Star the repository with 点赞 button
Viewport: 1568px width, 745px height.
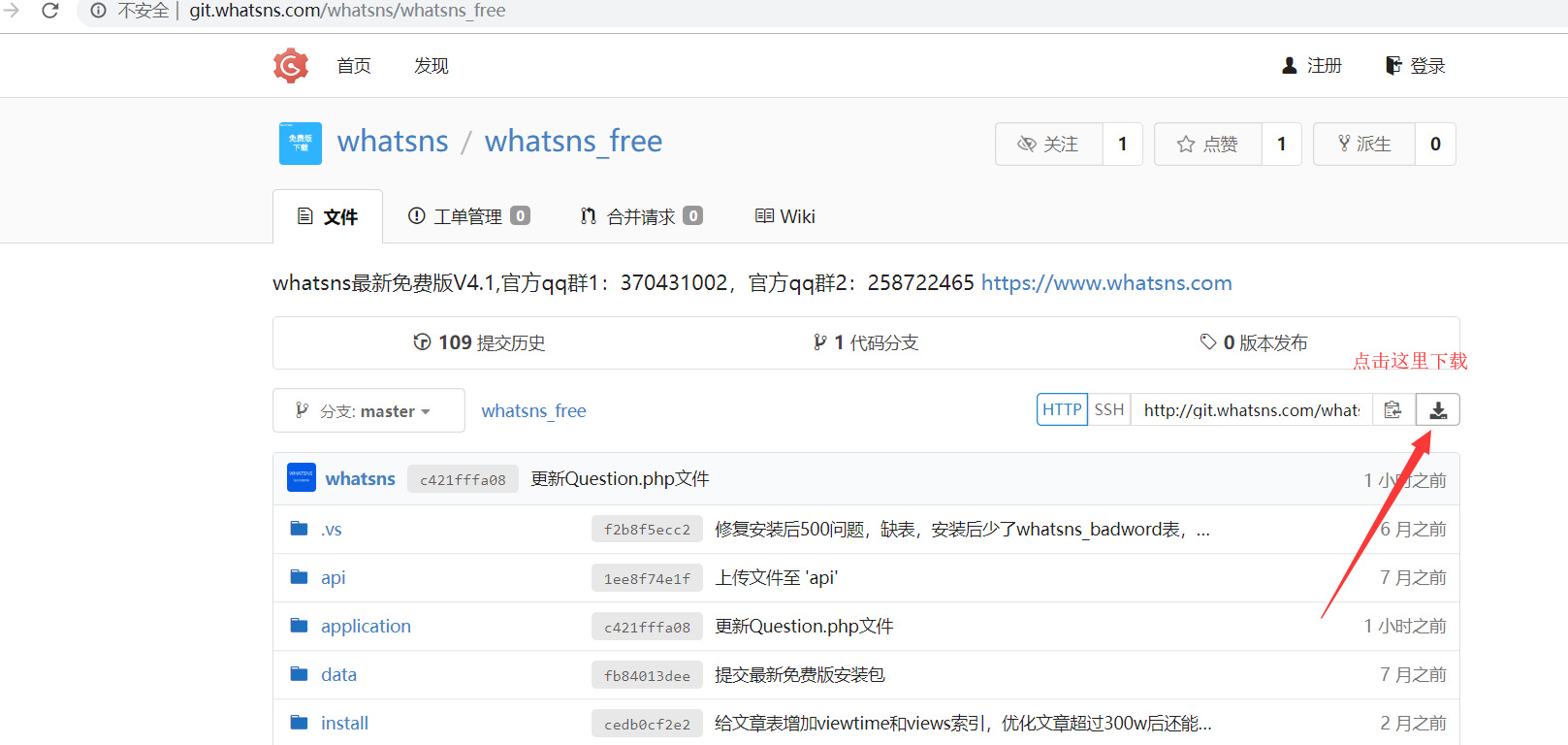[x=1208, y=145]
